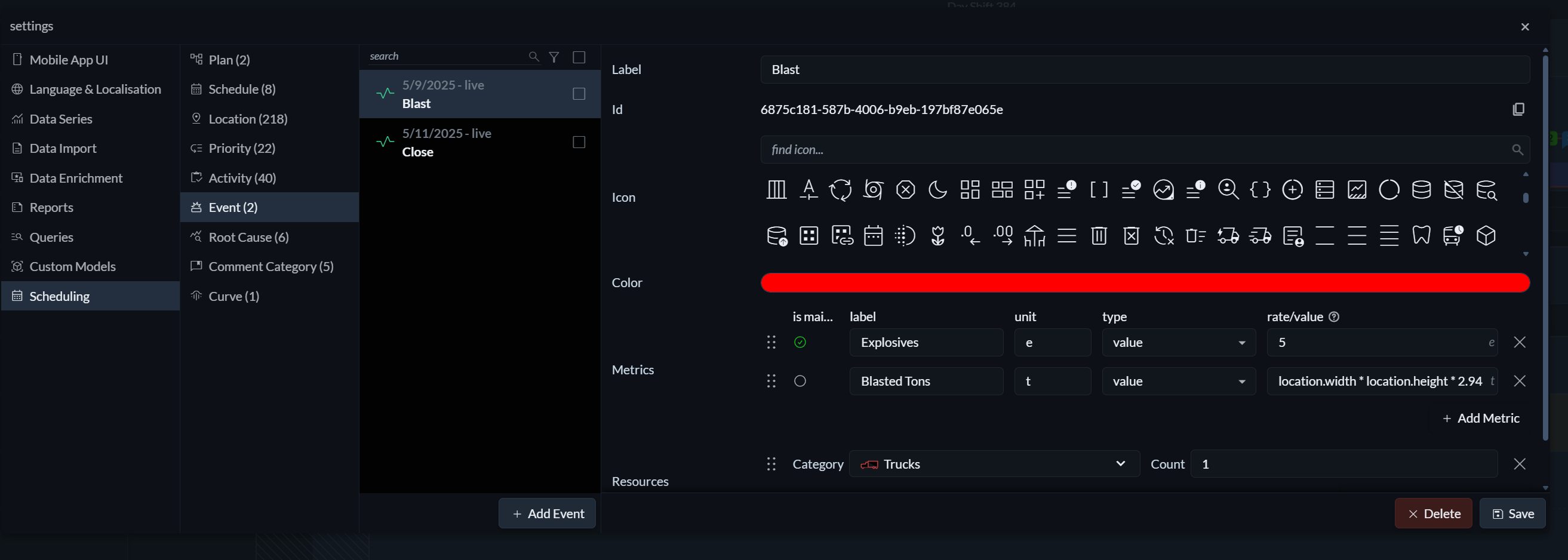The height and width of the screenshot is (560, 1568).
Task: Pick the deck canopy icon
Action: click(x=1034, y=236)
